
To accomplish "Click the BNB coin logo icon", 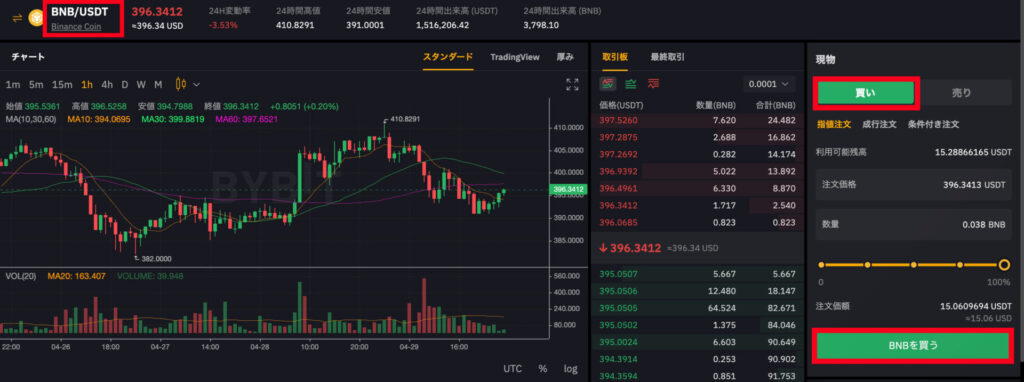I will tap(34, 18).
